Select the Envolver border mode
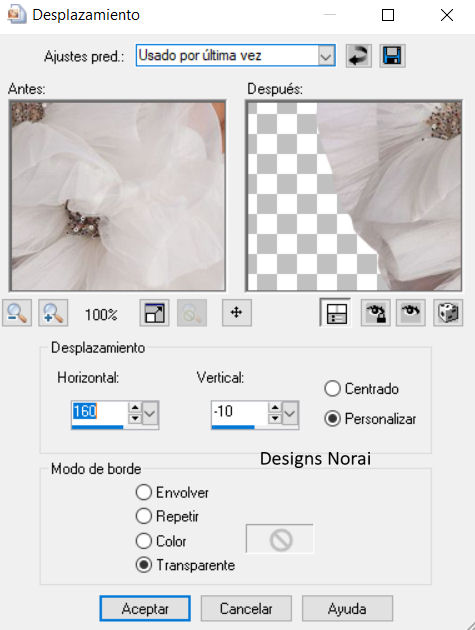This screenshot has height=630, width=475. point(143,492)
